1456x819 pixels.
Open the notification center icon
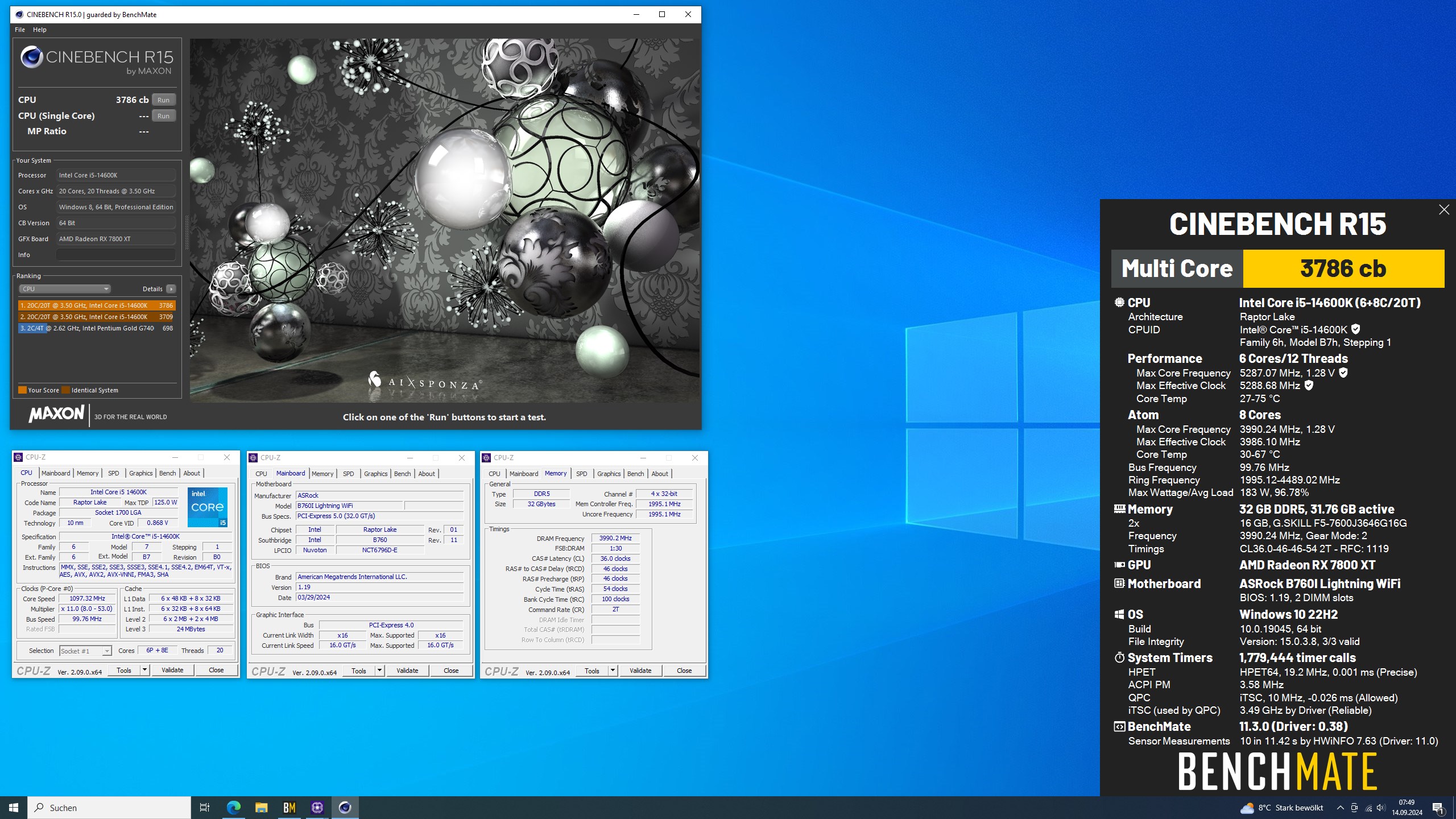coord(1438,807)
